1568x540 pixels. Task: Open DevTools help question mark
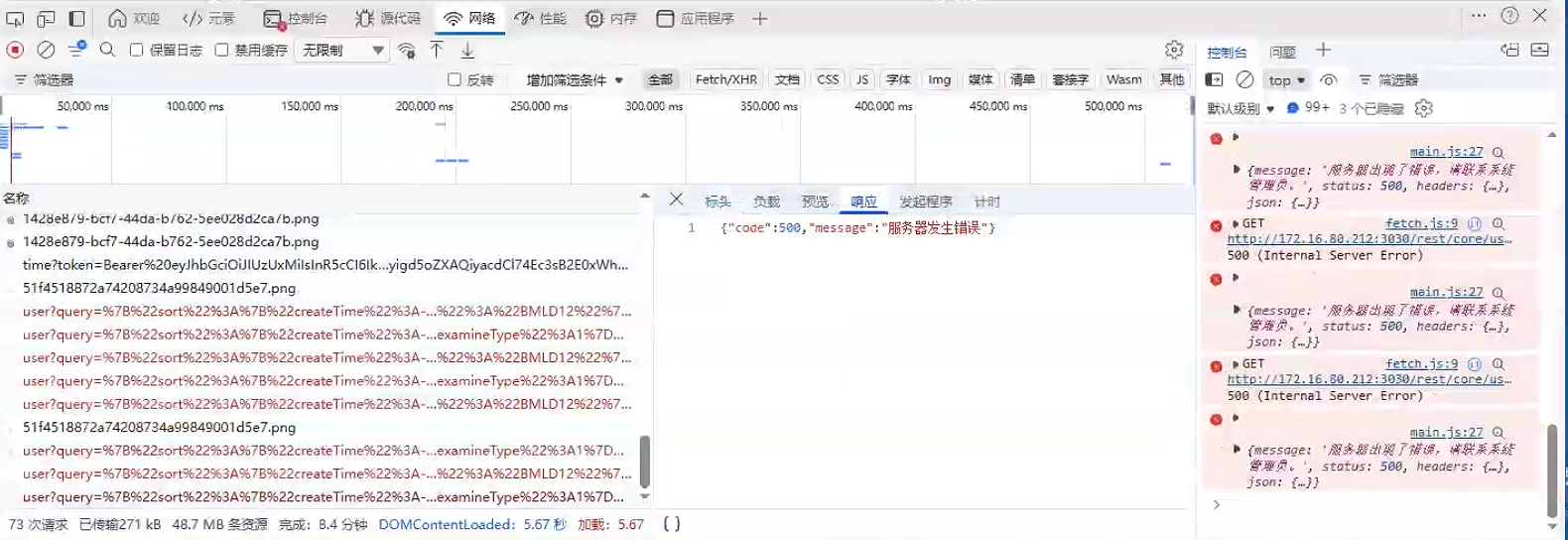(x=1509, y=16)
